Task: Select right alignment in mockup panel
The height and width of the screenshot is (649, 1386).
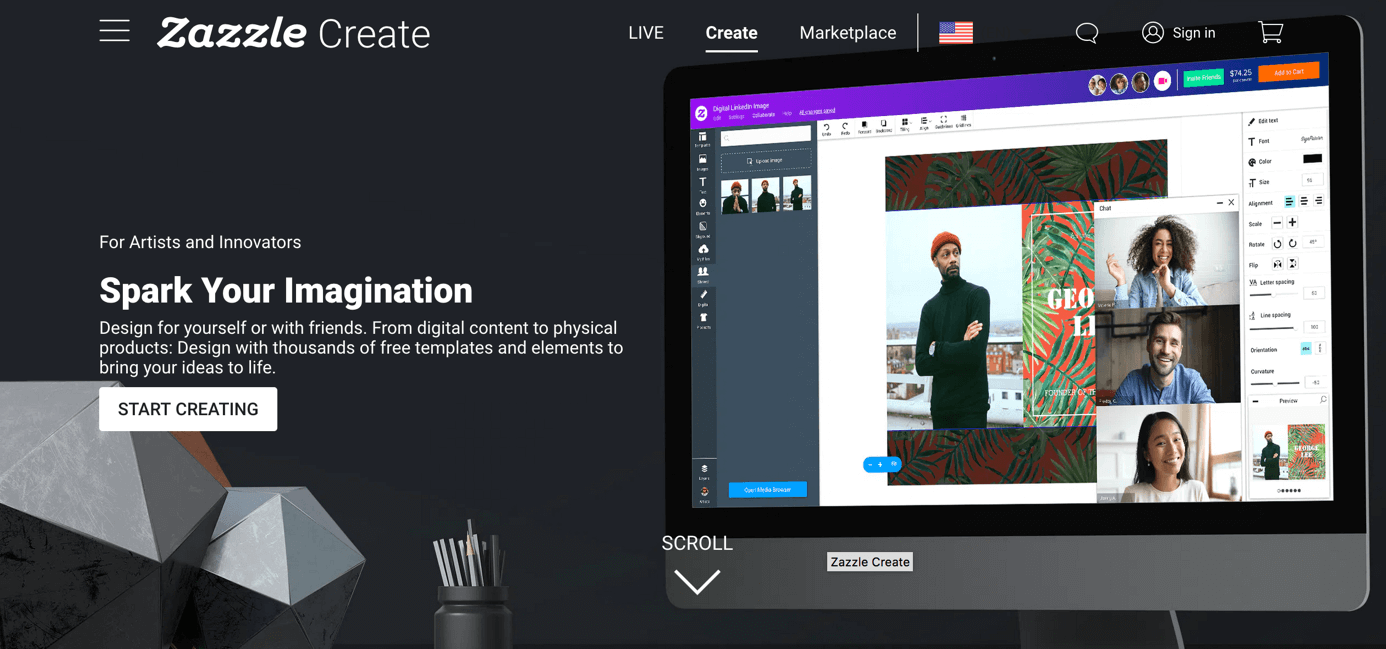Action: click(1319, 200)
